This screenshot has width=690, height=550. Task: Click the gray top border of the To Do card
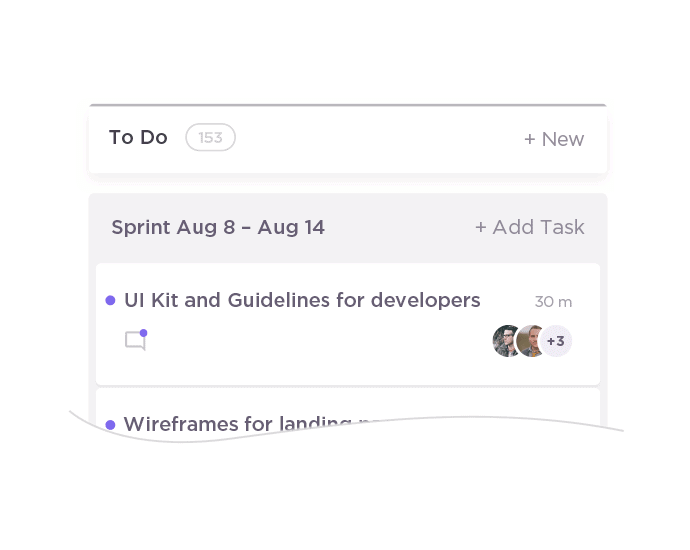(x=347, y=105)
